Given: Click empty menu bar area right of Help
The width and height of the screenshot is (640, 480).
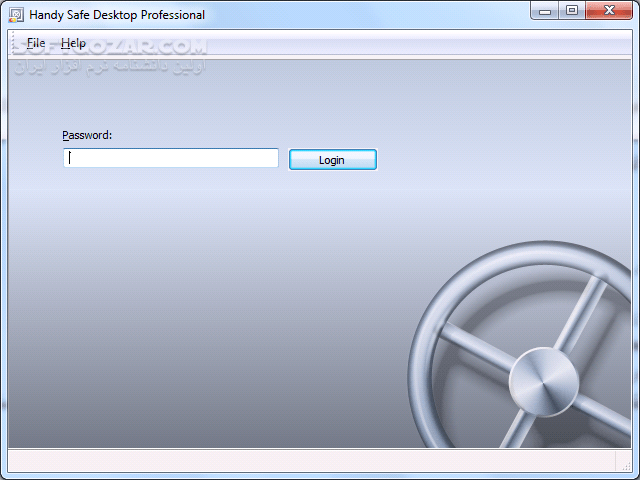Looking at the screenshot, I should click(x=350, y=43).
